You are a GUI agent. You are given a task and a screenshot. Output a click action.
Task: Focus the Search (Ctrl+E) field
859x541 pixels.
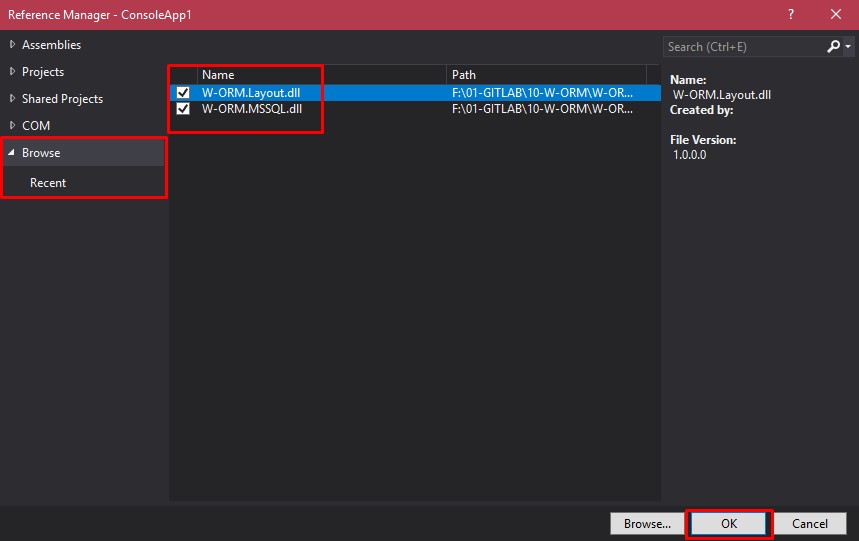[742, 47]
